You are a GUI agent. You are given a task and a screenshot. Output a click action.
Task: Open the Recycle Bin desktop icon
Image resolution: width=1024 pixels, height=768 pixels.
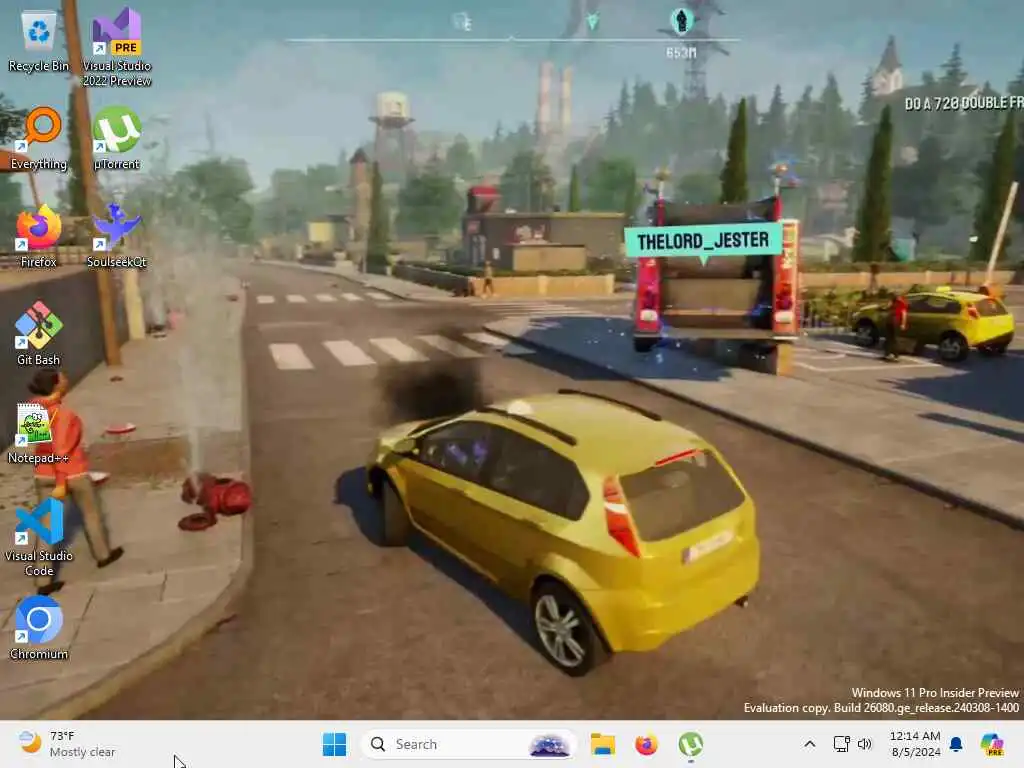tap(39, 40)
